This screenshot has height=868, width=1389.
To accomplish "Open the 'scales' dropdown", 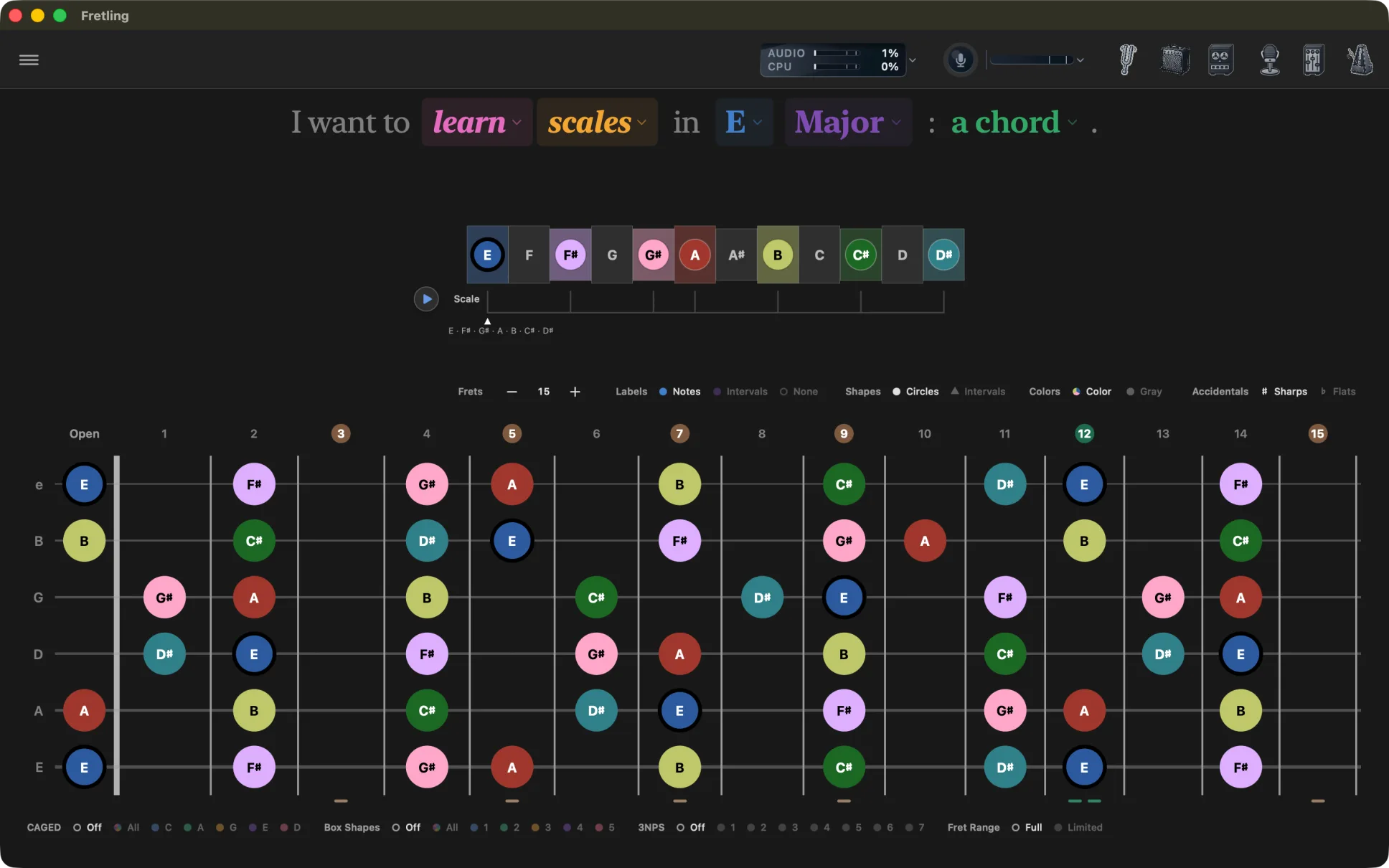I will tap(597, 123).
